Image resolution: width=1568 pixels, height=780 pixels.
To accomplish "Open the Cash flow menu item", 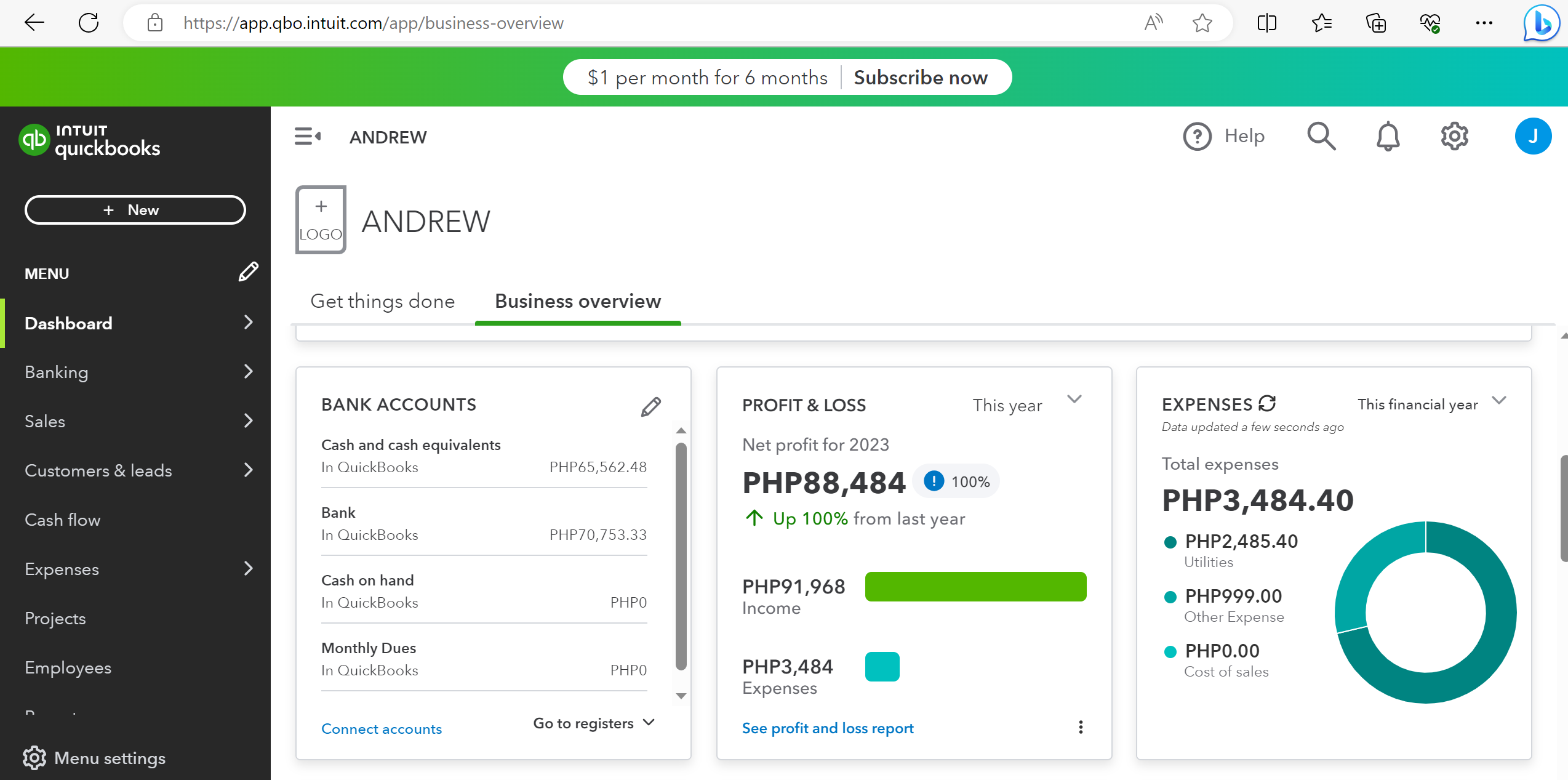I will click(63, 520).
